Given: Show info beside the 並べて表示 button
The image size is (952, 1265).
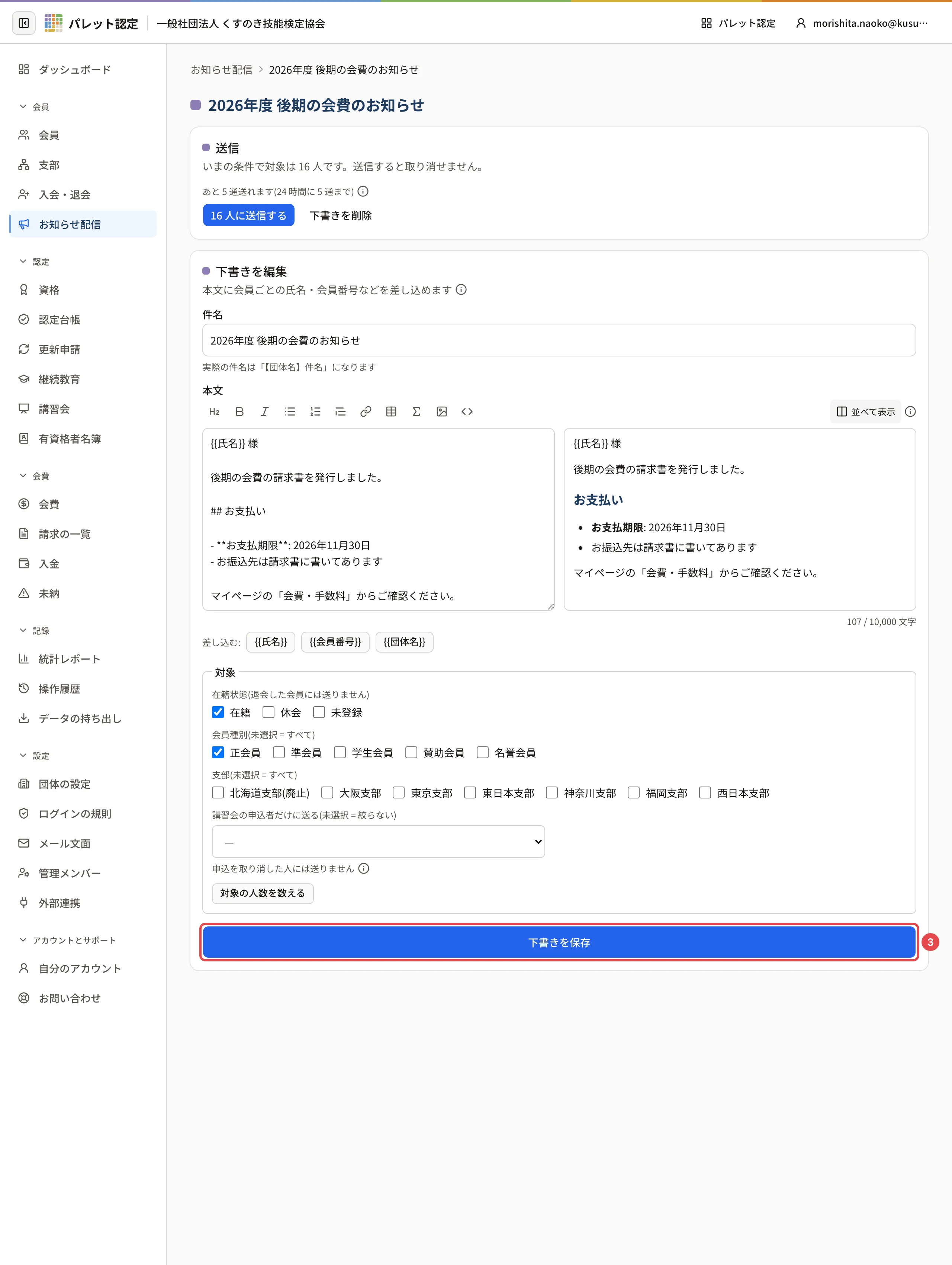Looking at the screenshot, I should [910, 412].
